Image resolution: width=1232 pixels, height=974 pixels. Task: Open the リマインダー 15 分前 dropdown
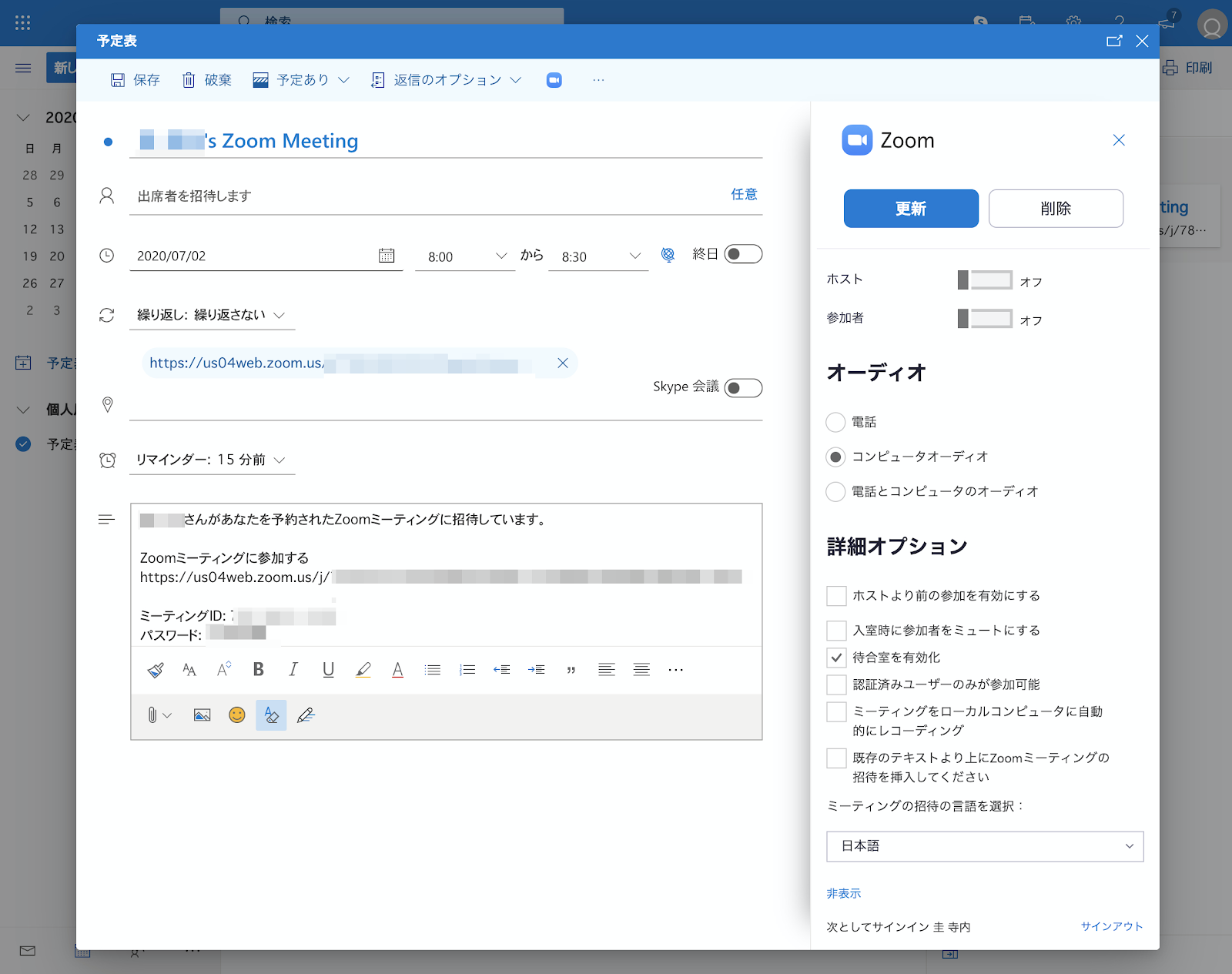(212, 460)
